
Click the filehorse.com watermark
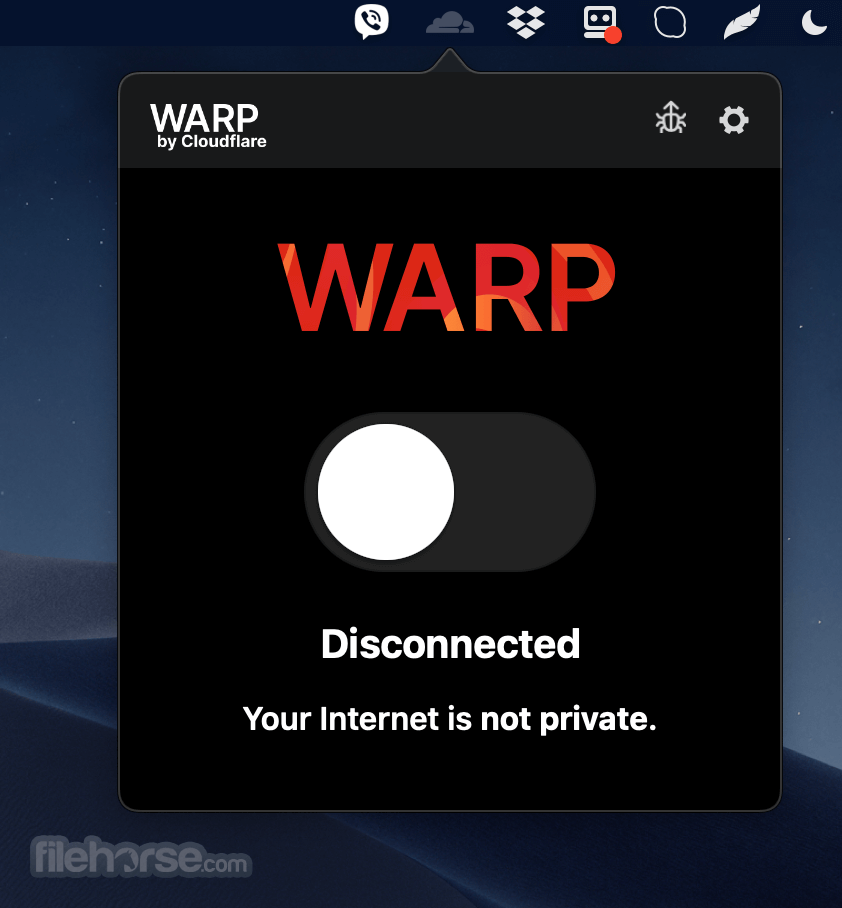(x=141, y=856)
